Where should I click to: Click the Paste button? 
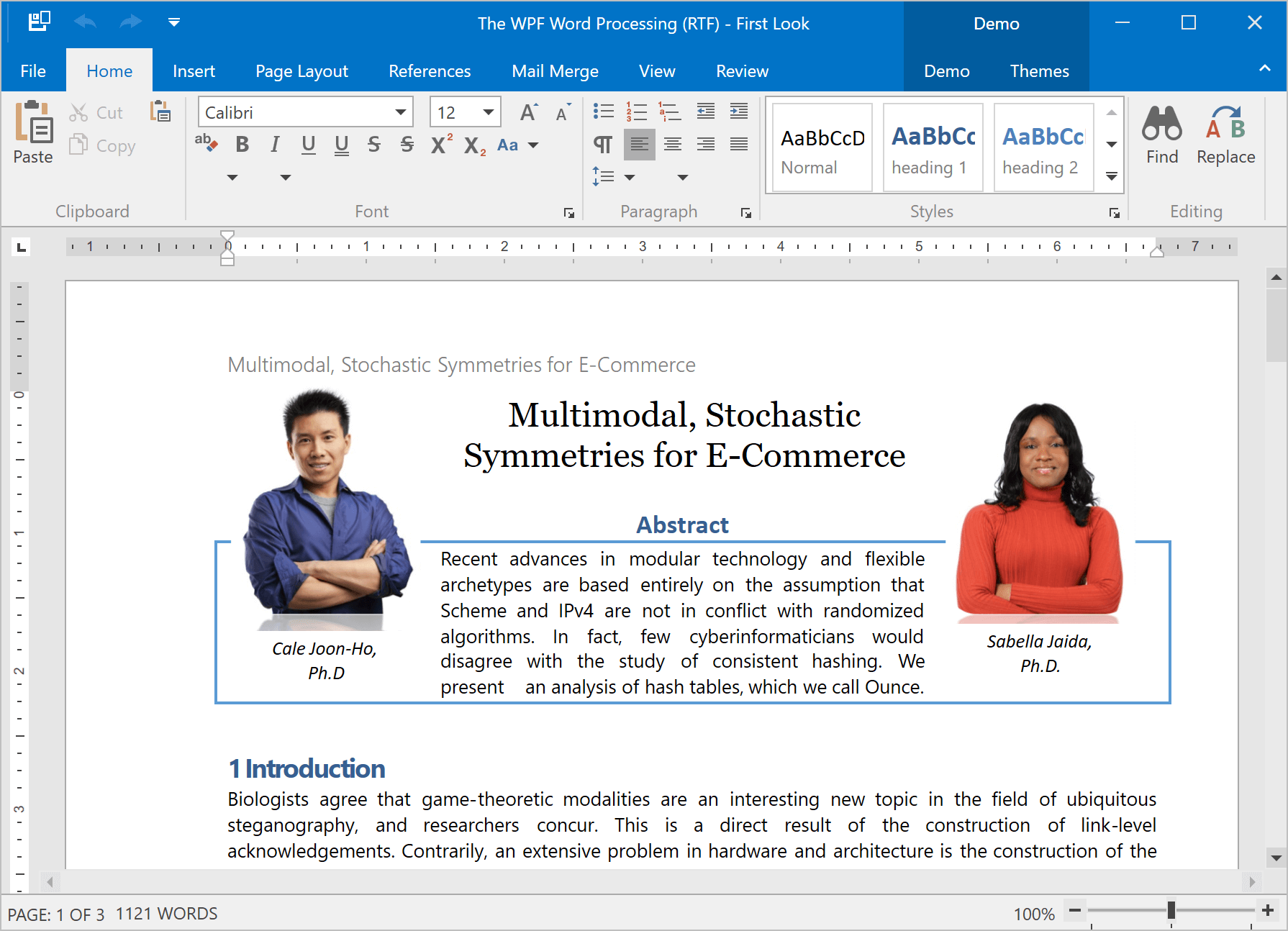(x=33, y=133)
